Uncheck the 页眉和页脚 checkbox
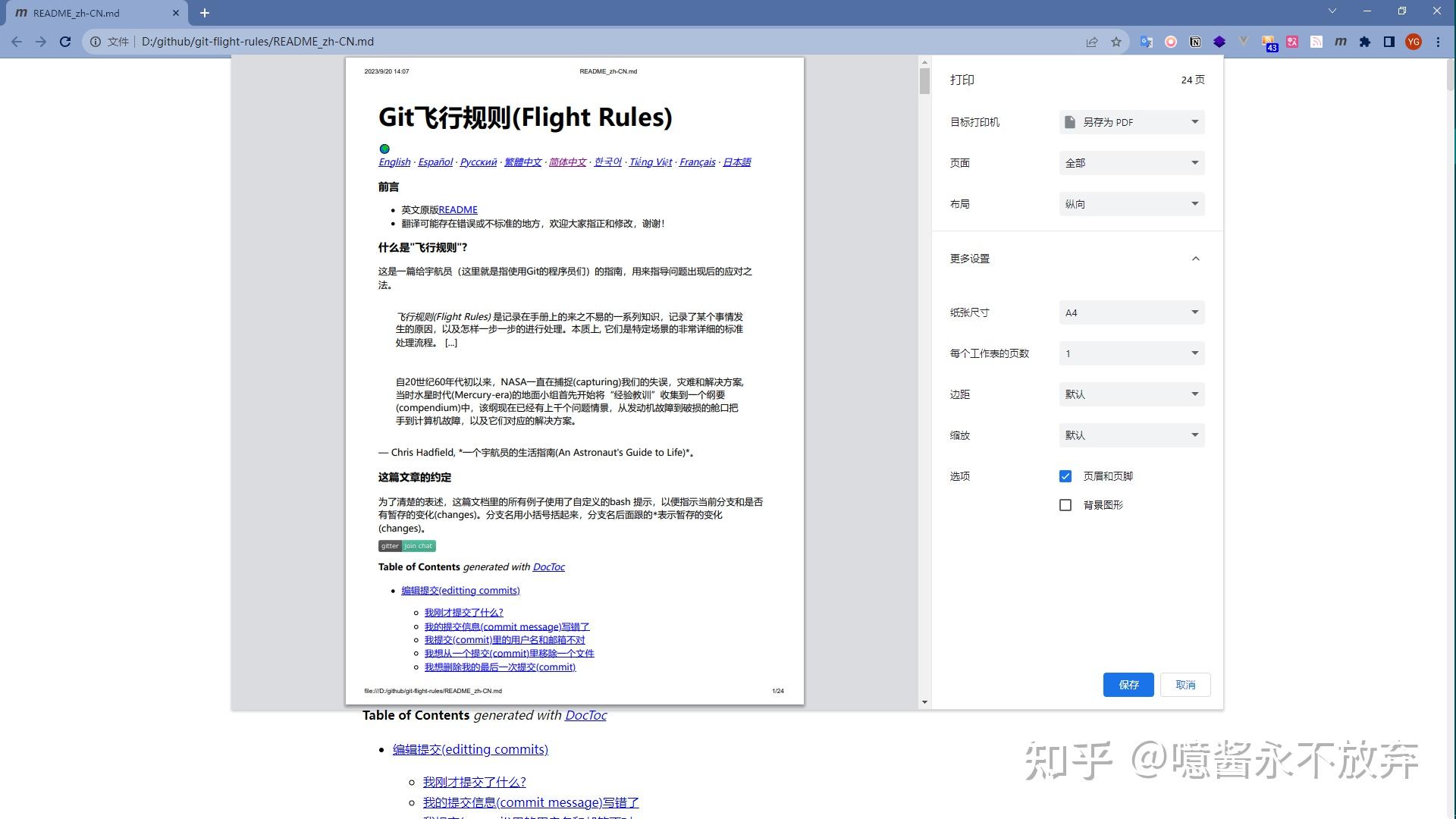 pos(1065,476)
